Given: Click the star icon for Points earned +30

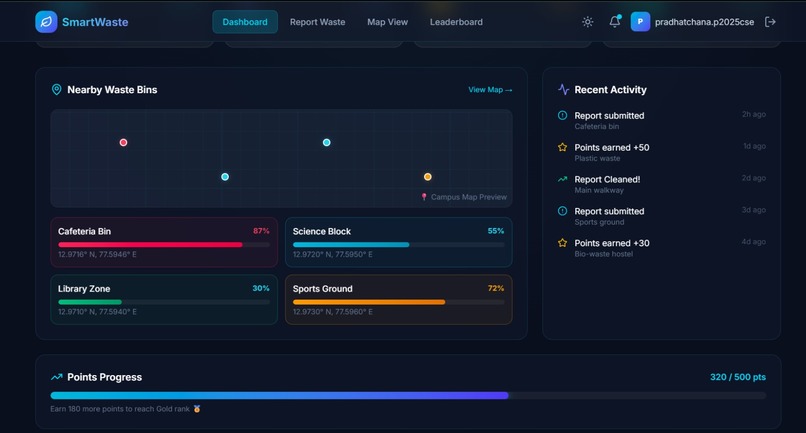Looking at the screenshot, I should (x=562, y=243).
